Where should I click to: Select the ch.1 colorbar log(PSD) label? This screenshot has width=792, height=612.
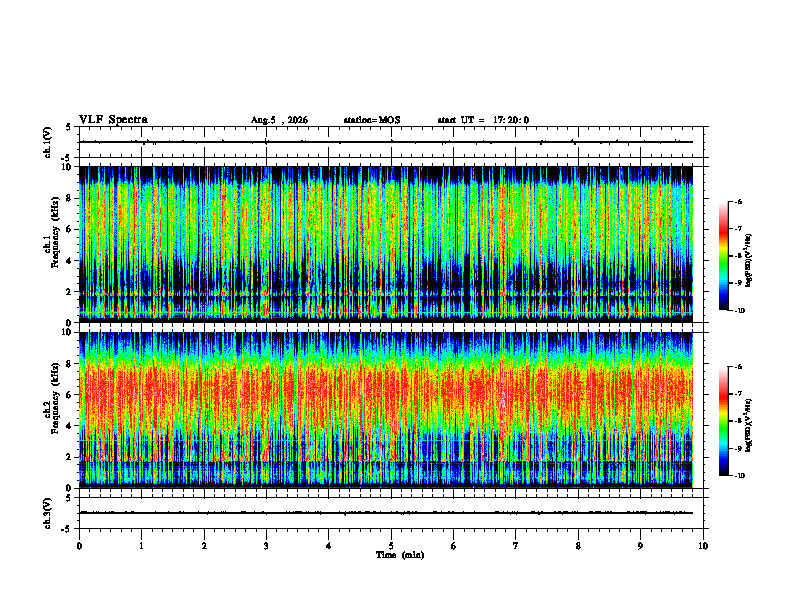click(749, 261)
